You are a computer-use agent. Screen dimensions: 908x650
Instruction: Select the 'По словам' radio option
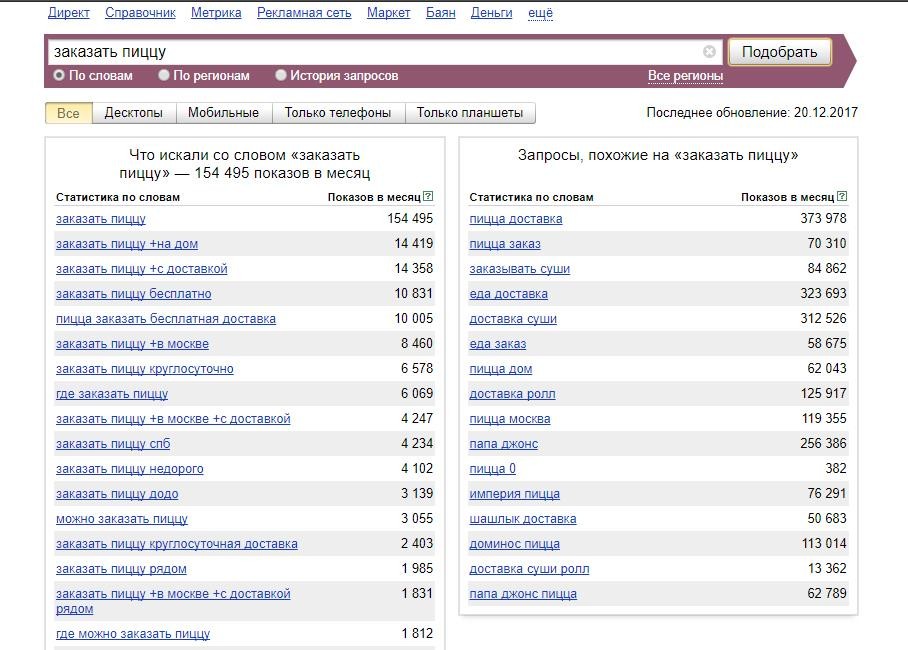(x=58, y=75)
